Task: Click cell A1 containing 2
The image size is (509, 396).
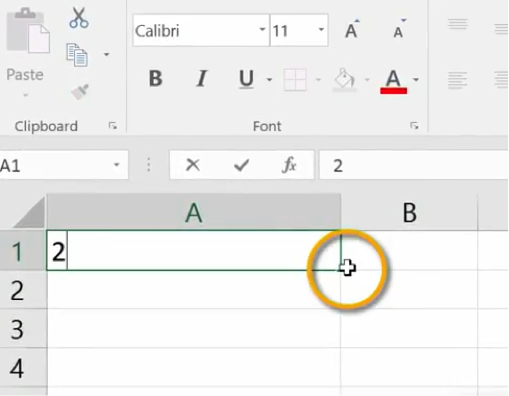Action: [x=194, y=250]
